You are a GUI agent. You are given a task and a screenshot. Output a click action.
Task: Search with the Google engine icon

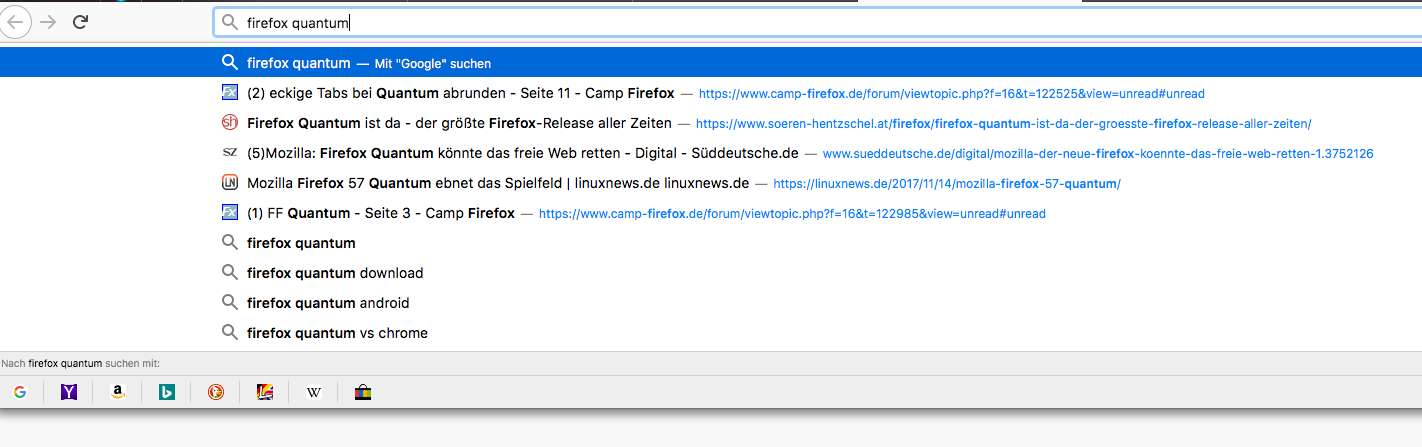(x=20, y=392)
